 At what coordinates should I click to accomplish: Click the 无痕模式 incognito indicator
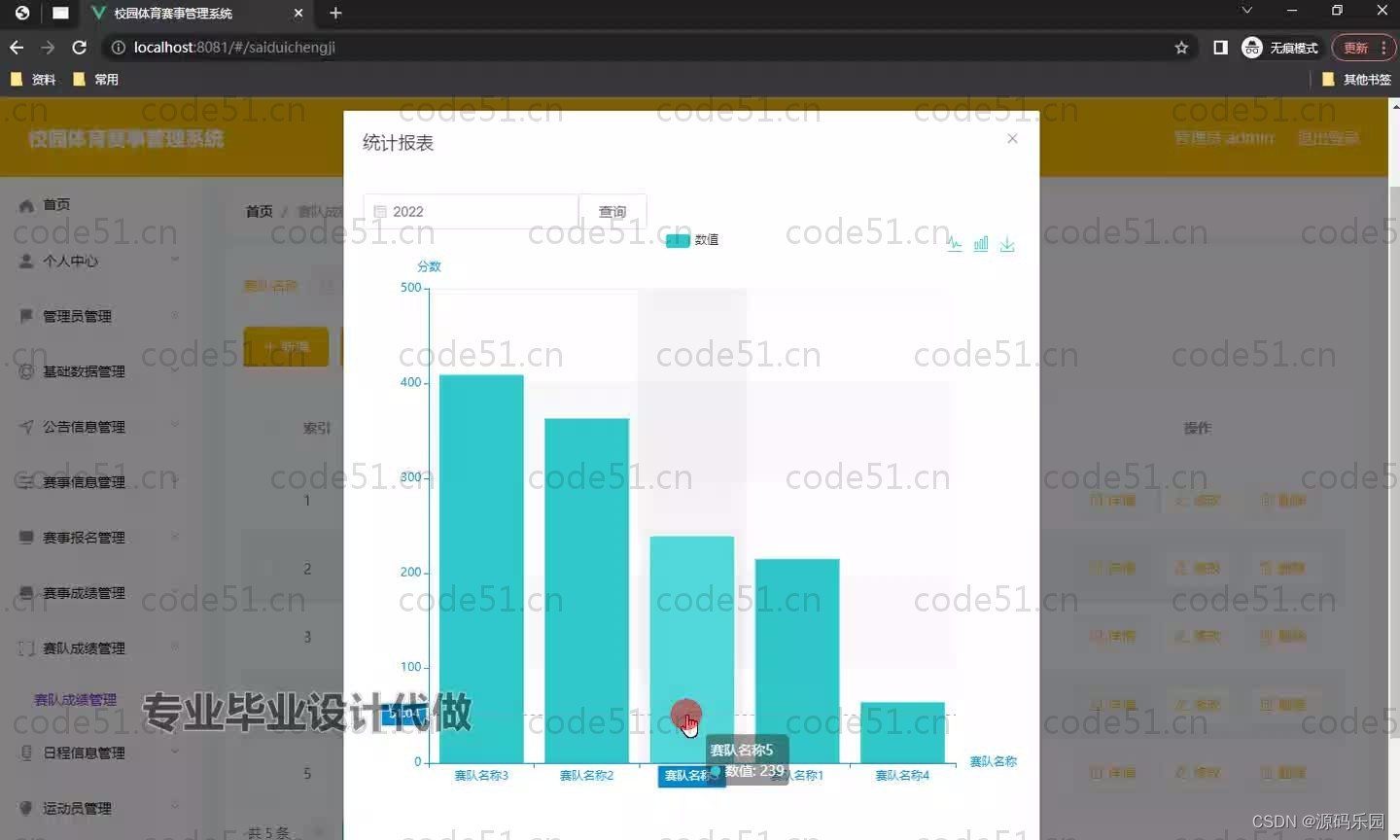[1280, 47]
